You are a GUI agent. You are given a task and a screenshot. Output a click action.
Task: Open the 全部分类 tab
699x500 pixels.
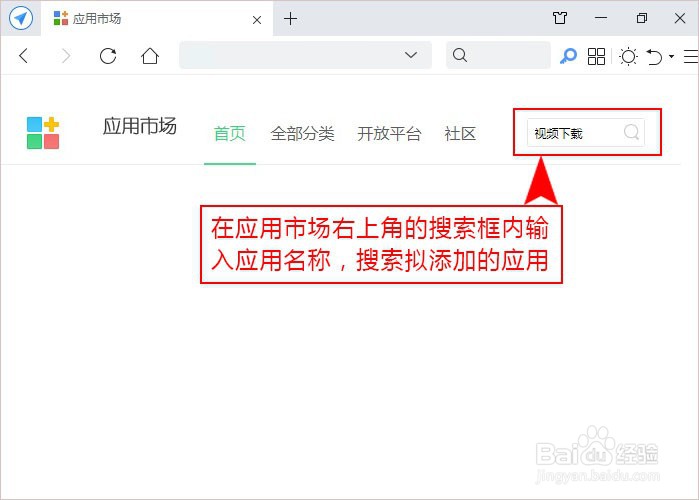pos(302,134)
